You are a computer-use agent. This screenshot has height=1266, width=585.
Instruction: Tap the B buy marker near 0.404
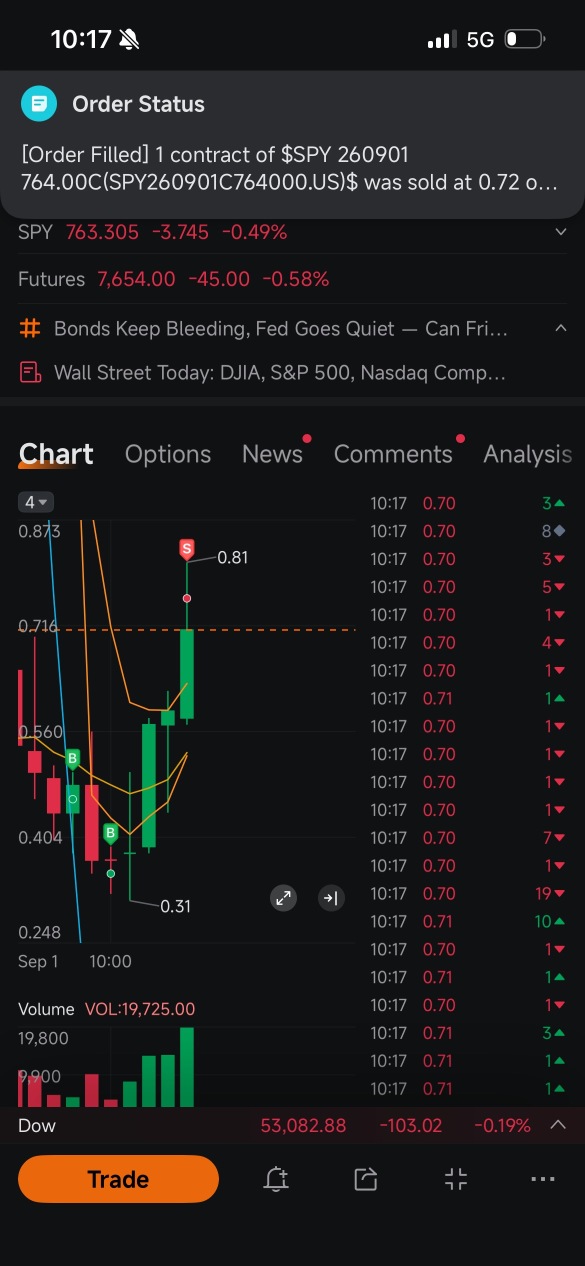110,833
